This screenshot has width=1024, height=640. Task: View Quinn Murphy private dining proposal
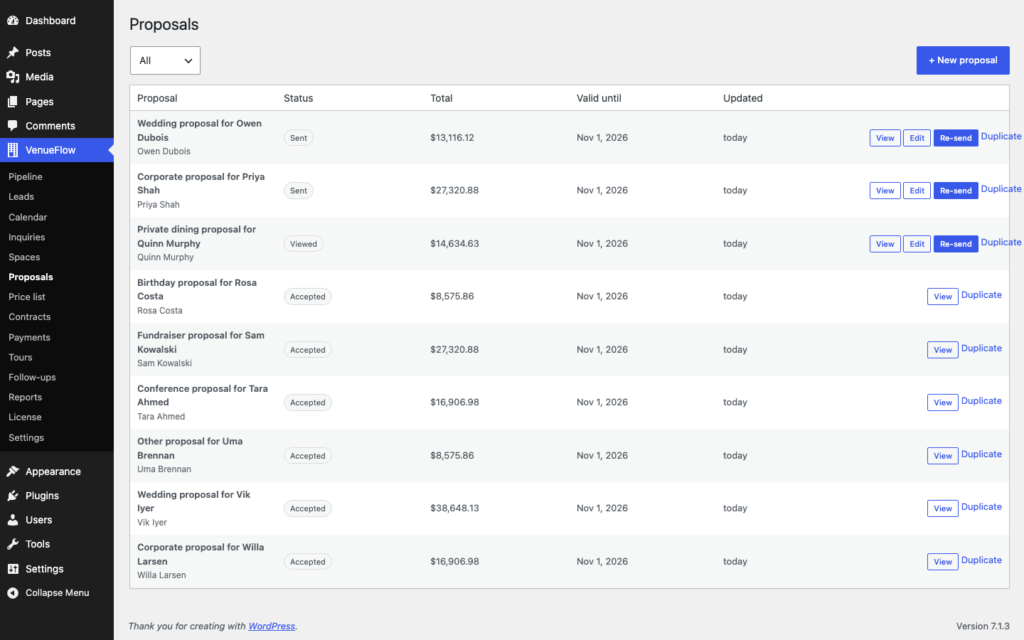tap(885, 244)
